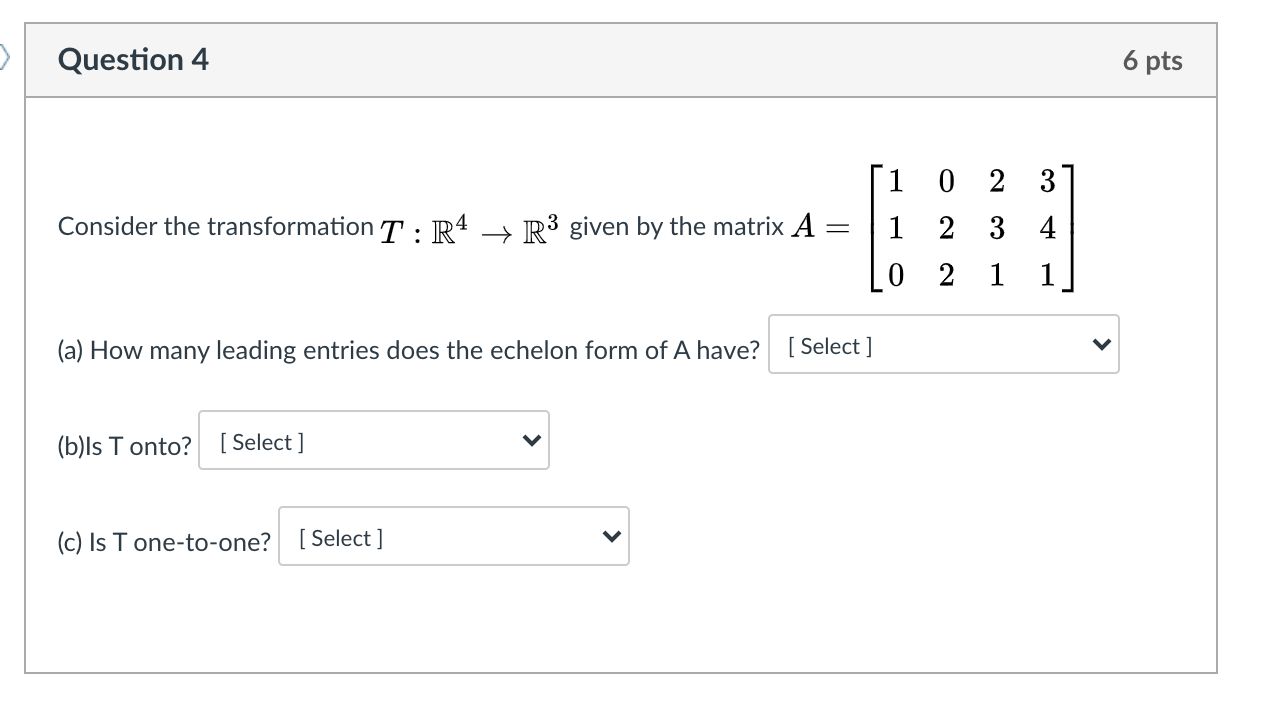This screenshot has width=1262, height=720.
Task: Click the middle row of matrix A
Action: (972, 228)
